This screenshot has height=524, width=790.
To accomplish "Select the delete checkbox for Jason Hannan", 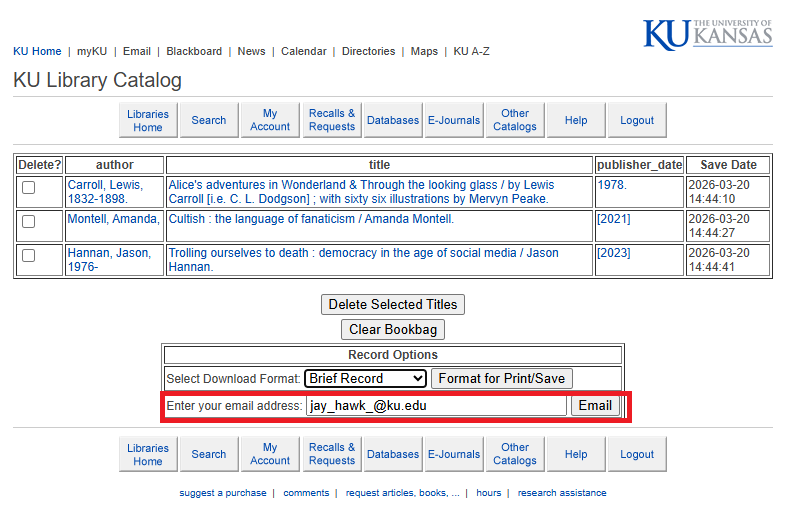I will pyautogui.click(x=29, y=255).
